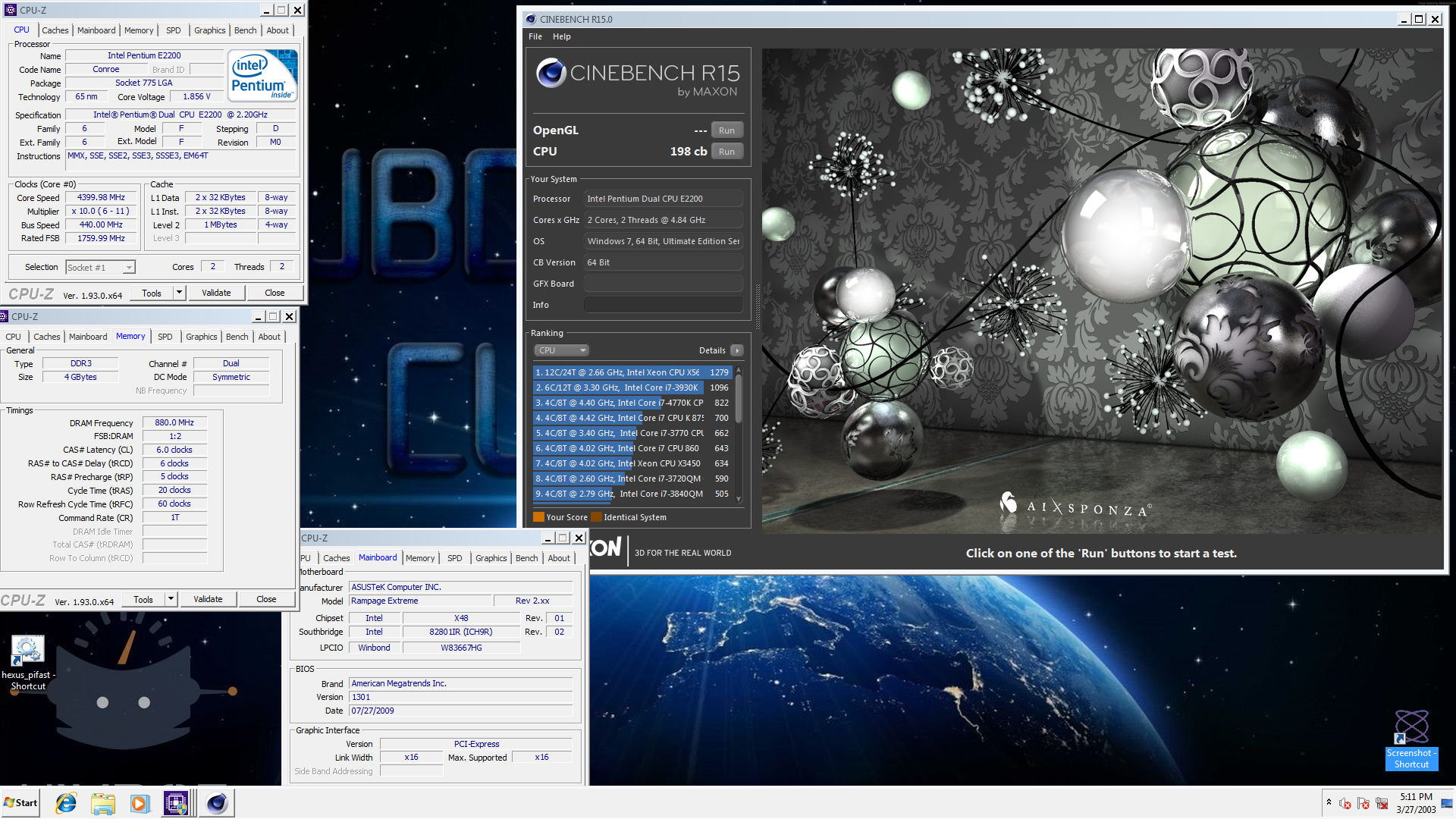
Task: Open Socket #1 selection dropdown
Action: click(x=100, y=267)
